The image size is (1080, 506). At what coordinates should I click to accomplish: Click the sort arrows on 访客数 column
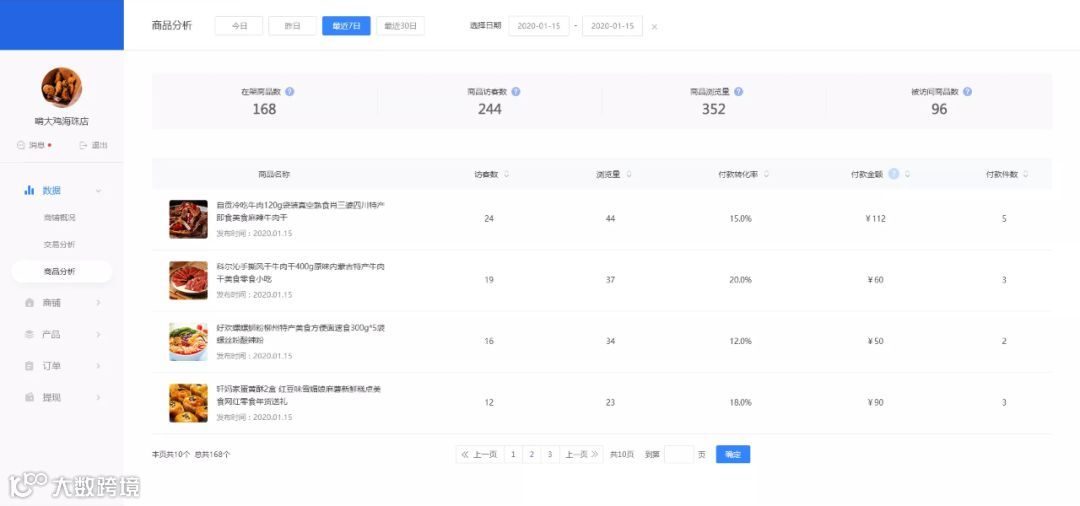507,174
